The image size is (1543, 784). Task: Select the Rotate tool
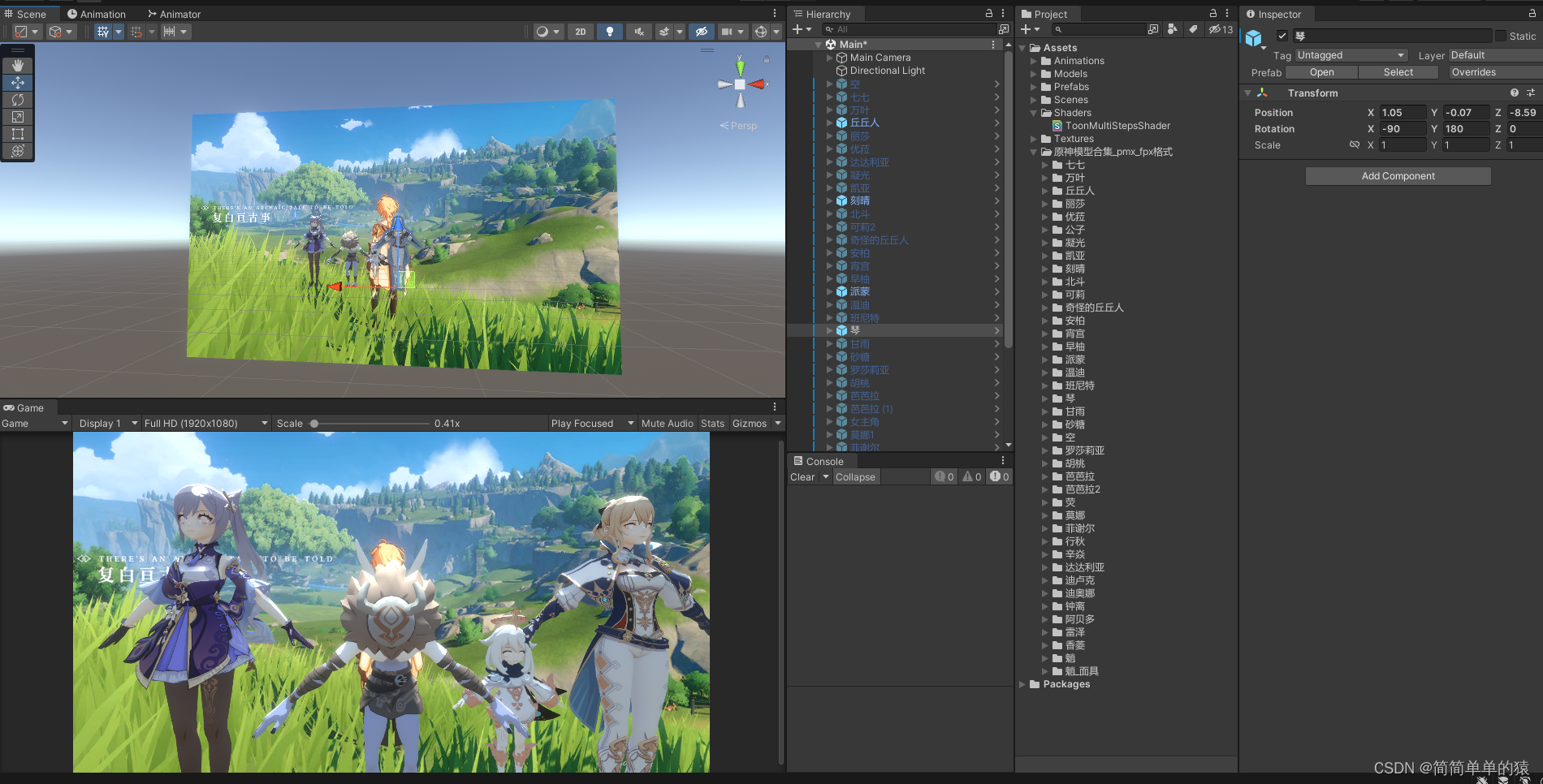coord(17,99)
